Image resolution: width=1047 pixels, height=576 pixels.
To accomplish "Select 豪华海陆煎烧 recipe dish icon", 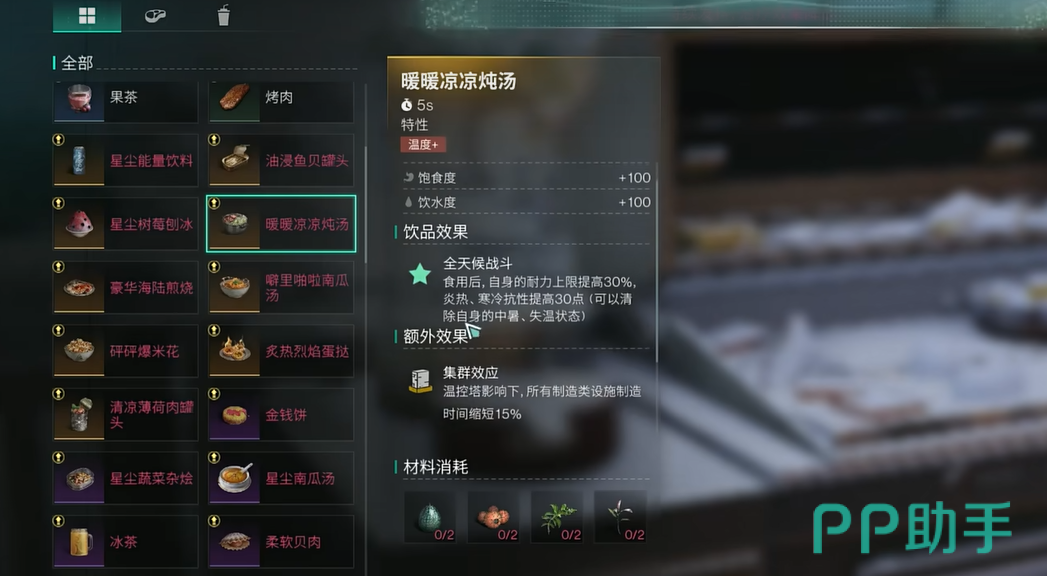I will point(79,288).
